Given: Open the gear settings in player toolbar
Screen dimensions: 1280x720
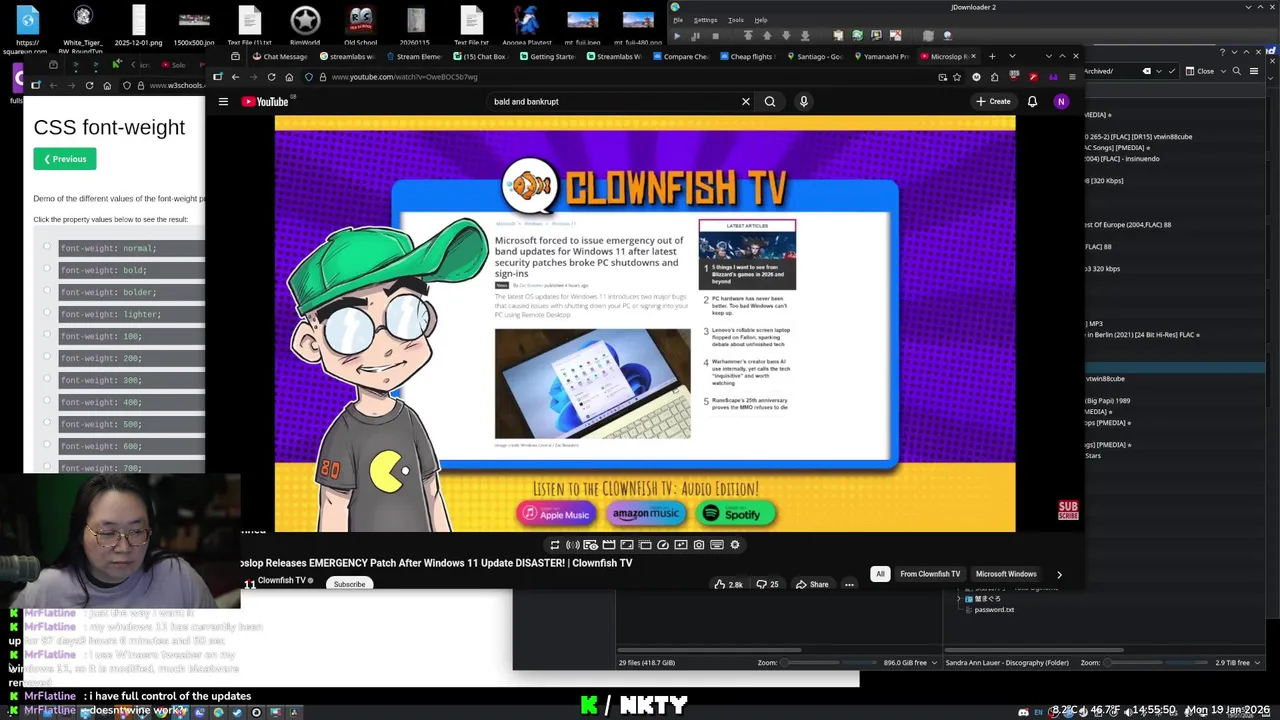Looking at the screenshot, I should 735,545.
